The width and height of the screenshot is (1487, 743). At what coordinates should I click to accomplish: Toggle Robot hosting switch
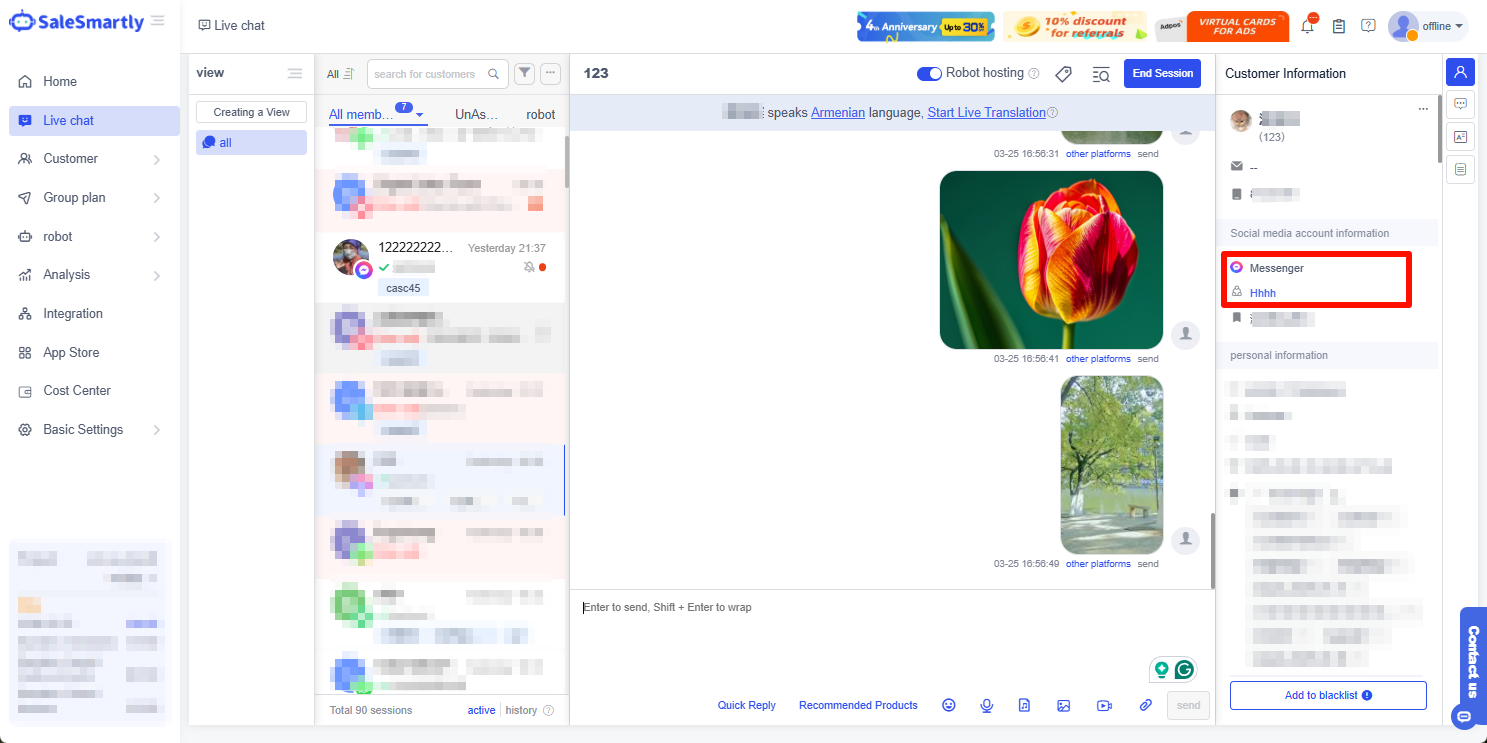coord(929,73)
